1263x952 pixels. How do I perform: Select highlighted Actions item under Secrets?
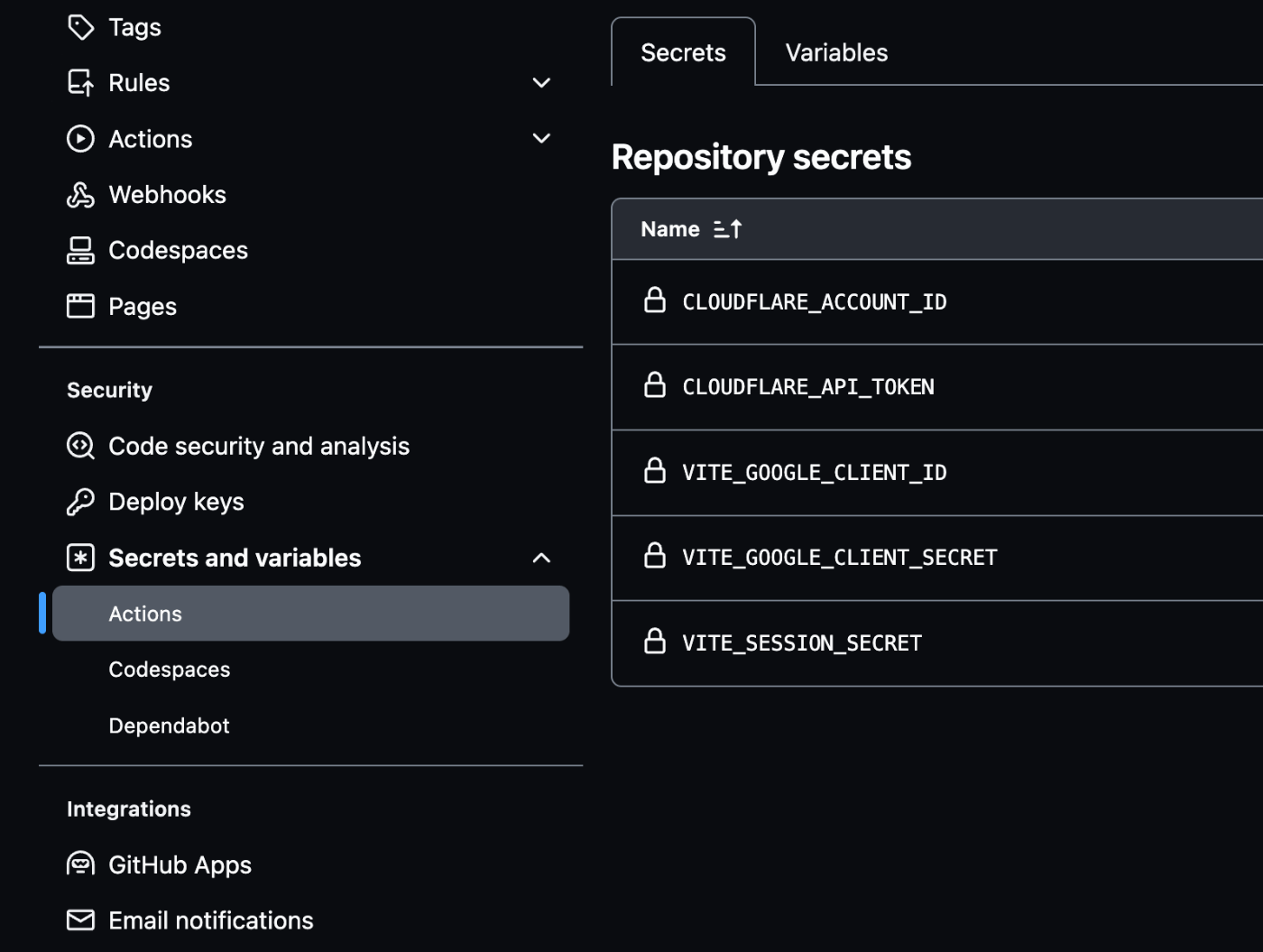tap(310, 614)
